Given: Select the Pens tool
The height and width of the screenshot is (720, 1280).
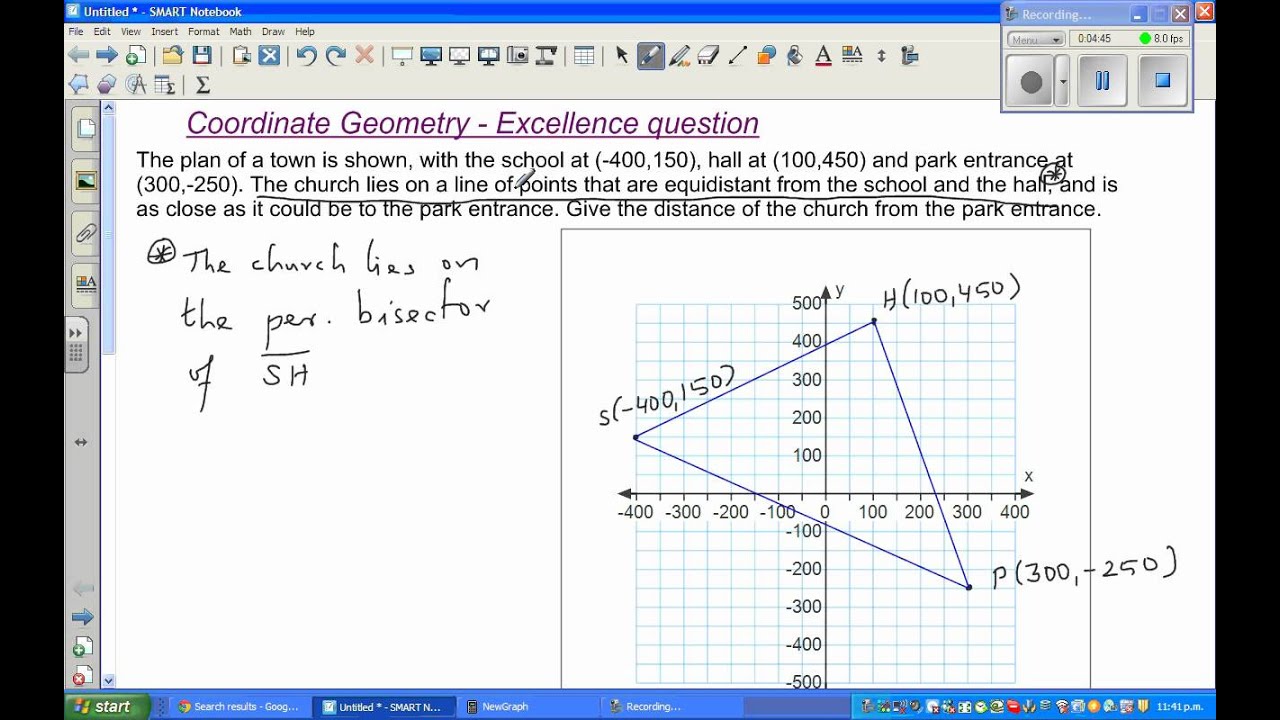Looking at the screenshot, I should click(651, 55).
